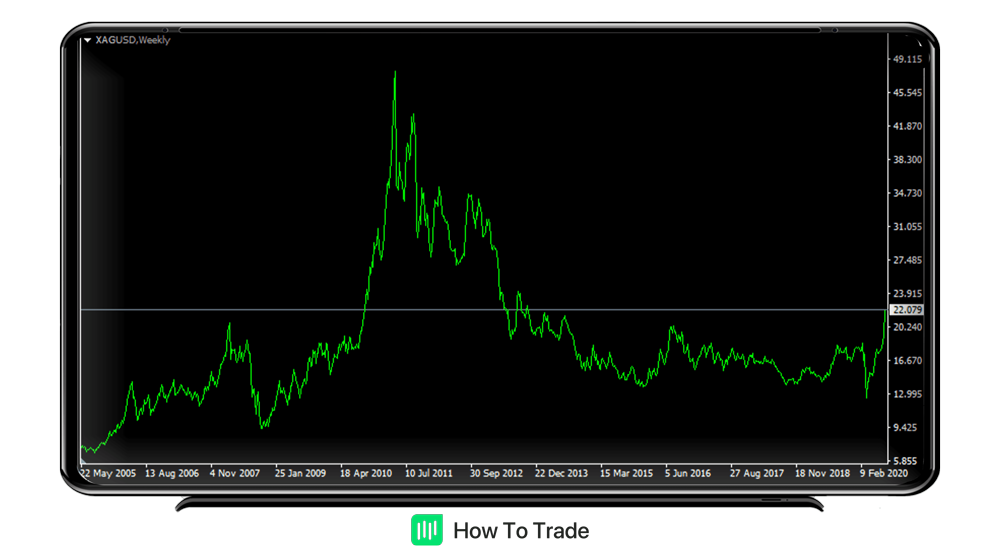Select the 5.855 price axis label
This screenshot has height=558, width=1000.
coord(906,461)
